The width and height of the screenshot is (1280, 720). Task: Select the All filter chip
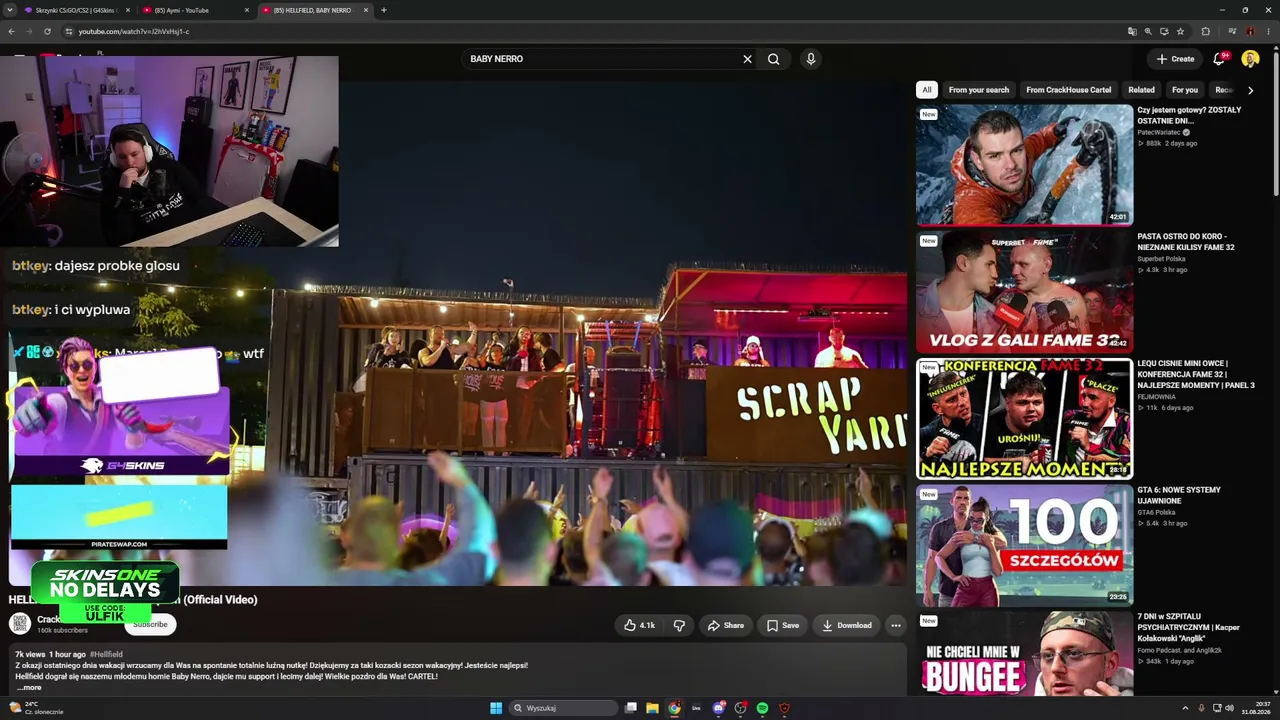[x=927, y=90]
